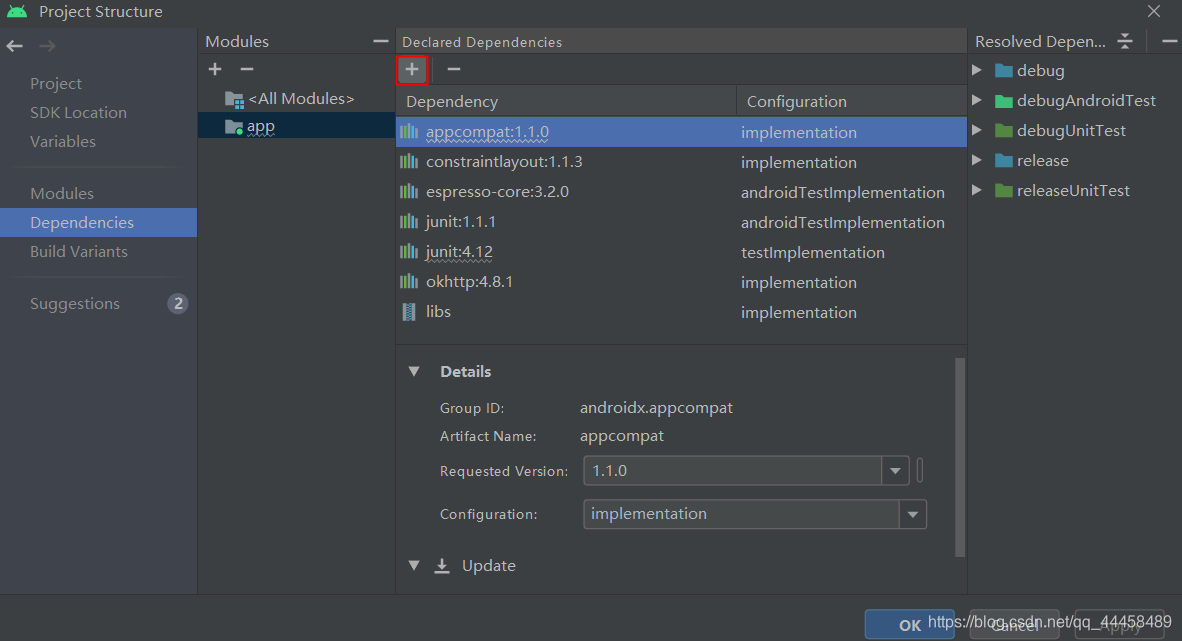Open the Build Variants section
The height and width of the screenshot is (641, 1182).
coord(78,252)
